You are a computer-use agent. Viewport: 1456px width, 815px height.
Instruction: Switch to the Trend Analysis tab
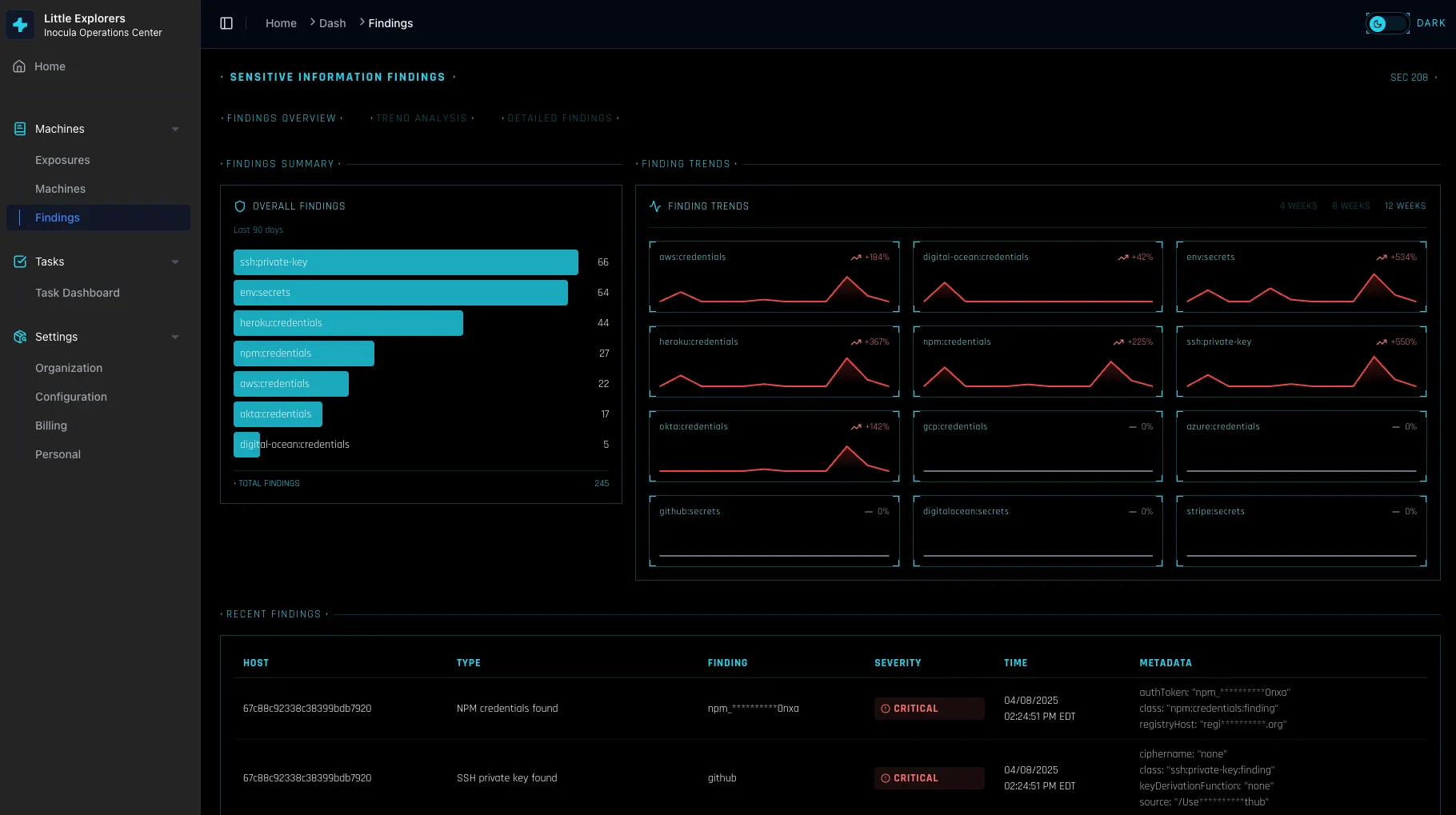(x=422, y=118)
